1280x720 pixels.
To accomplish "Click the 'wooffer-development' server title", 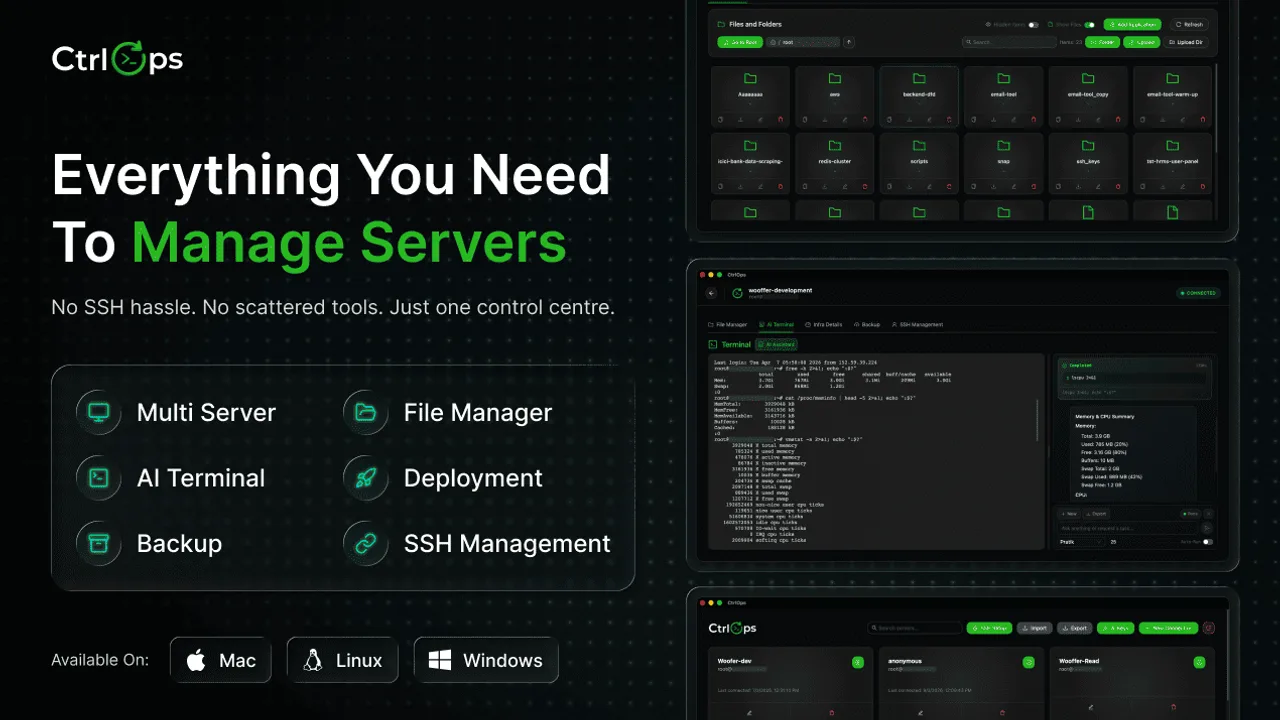I will click(780, 290).
